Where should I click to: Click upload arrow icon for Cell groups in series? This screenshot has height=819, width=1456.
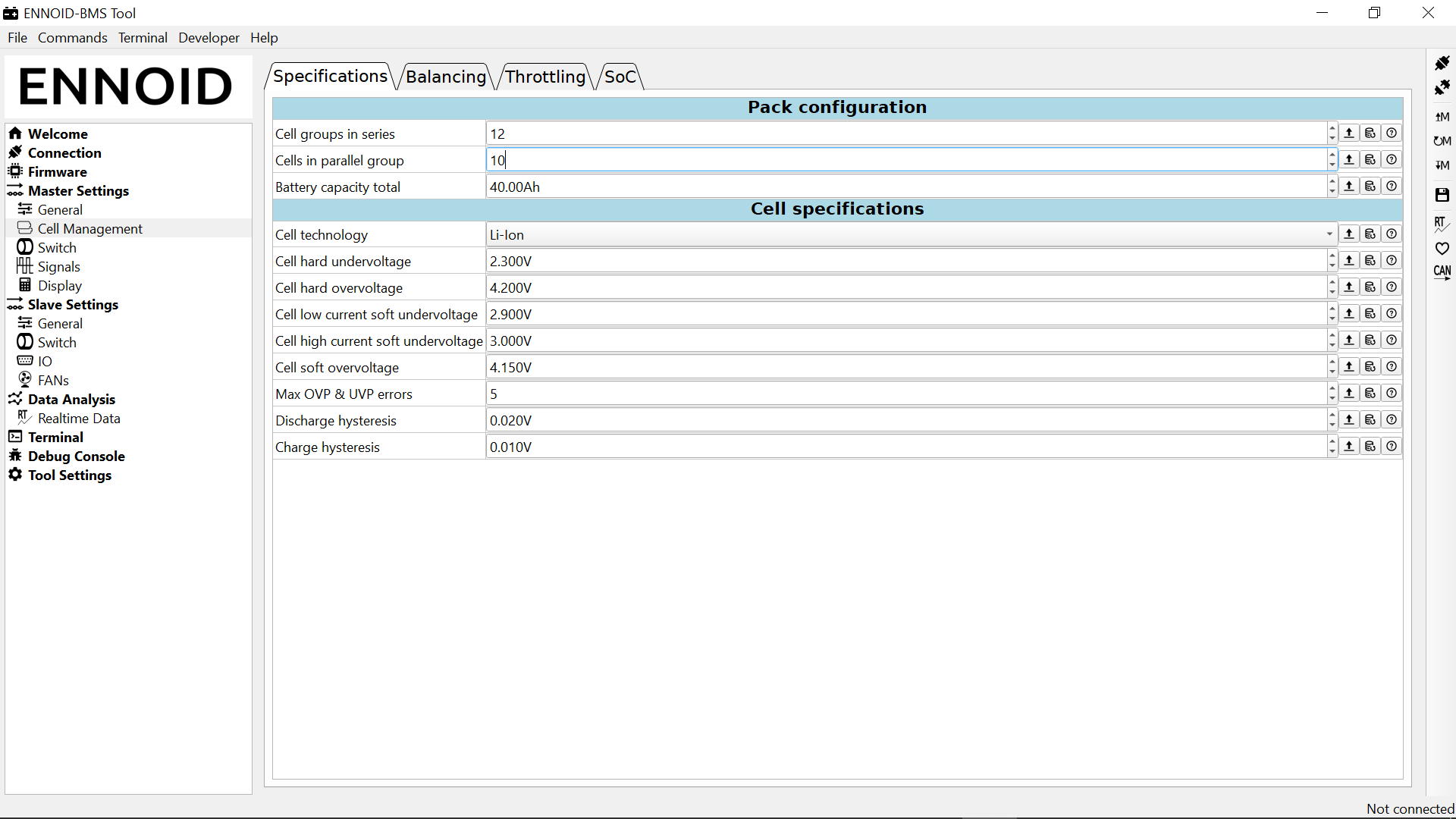click(x=1349, y=133)
